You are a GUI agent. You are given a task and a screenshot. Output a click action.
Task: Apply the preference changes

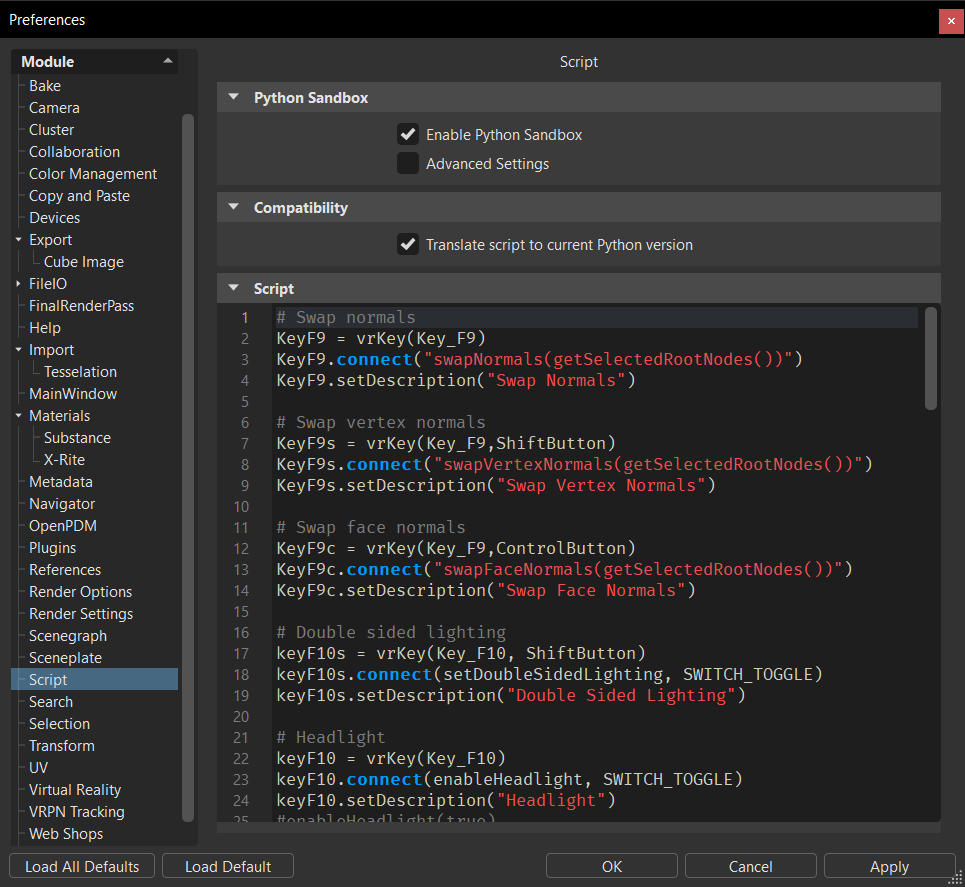pyautogui.click(x=889, y=866)
